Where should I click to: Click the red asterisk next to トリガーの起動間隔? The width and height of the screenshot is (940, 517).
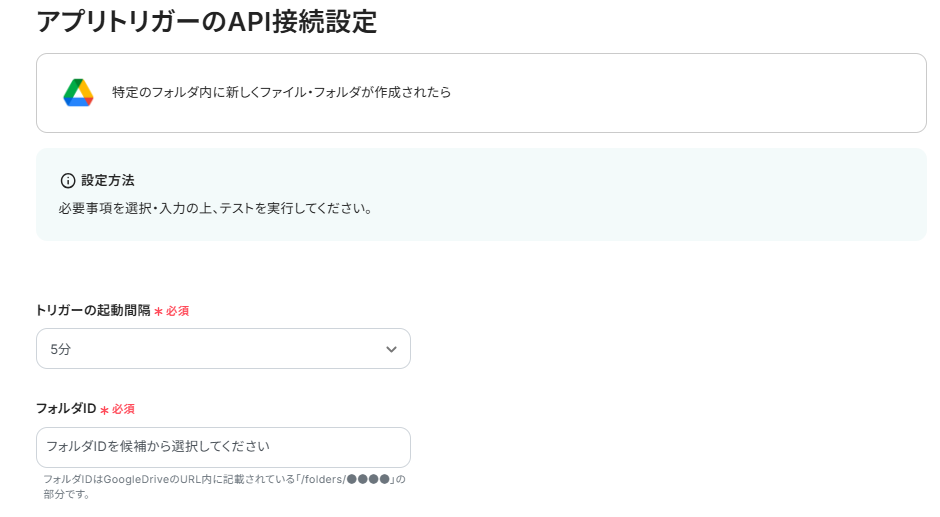coord(158,311)
